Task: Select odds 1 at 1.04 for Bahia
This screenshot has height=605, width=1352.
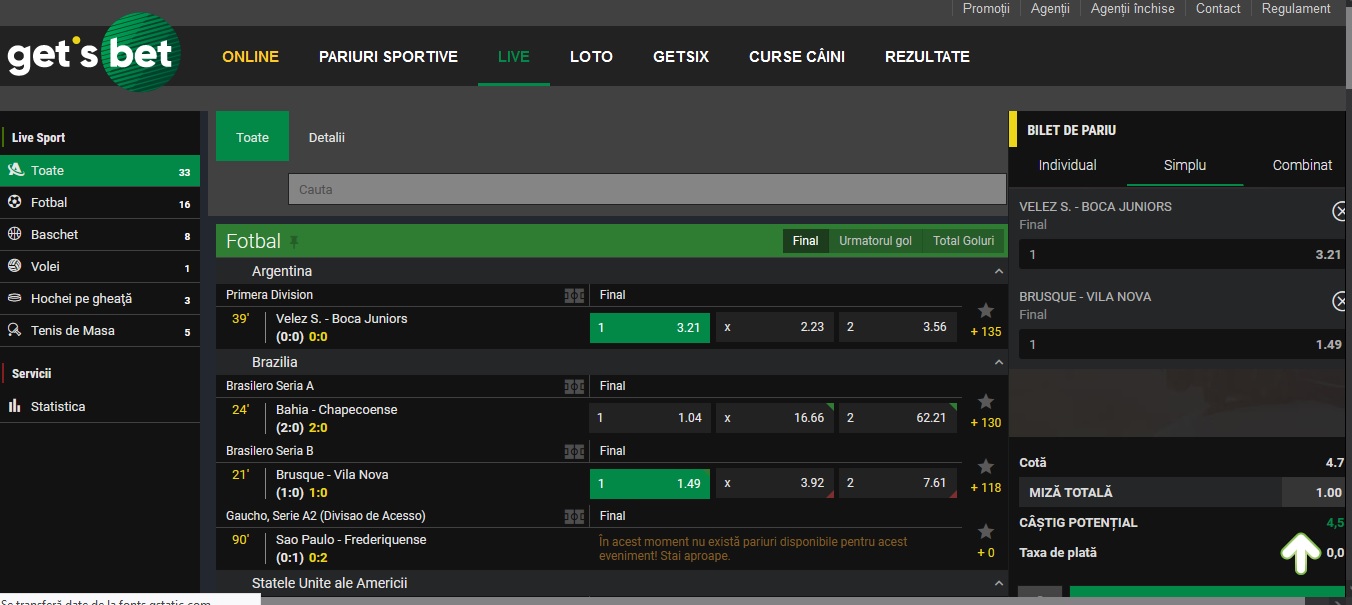Action: pos(650,418)
